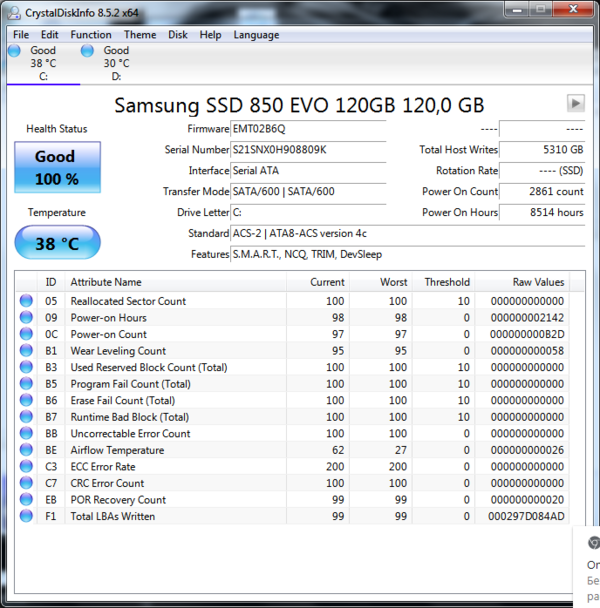Click the blue status orb for disk D:

[x=87, y=50]
